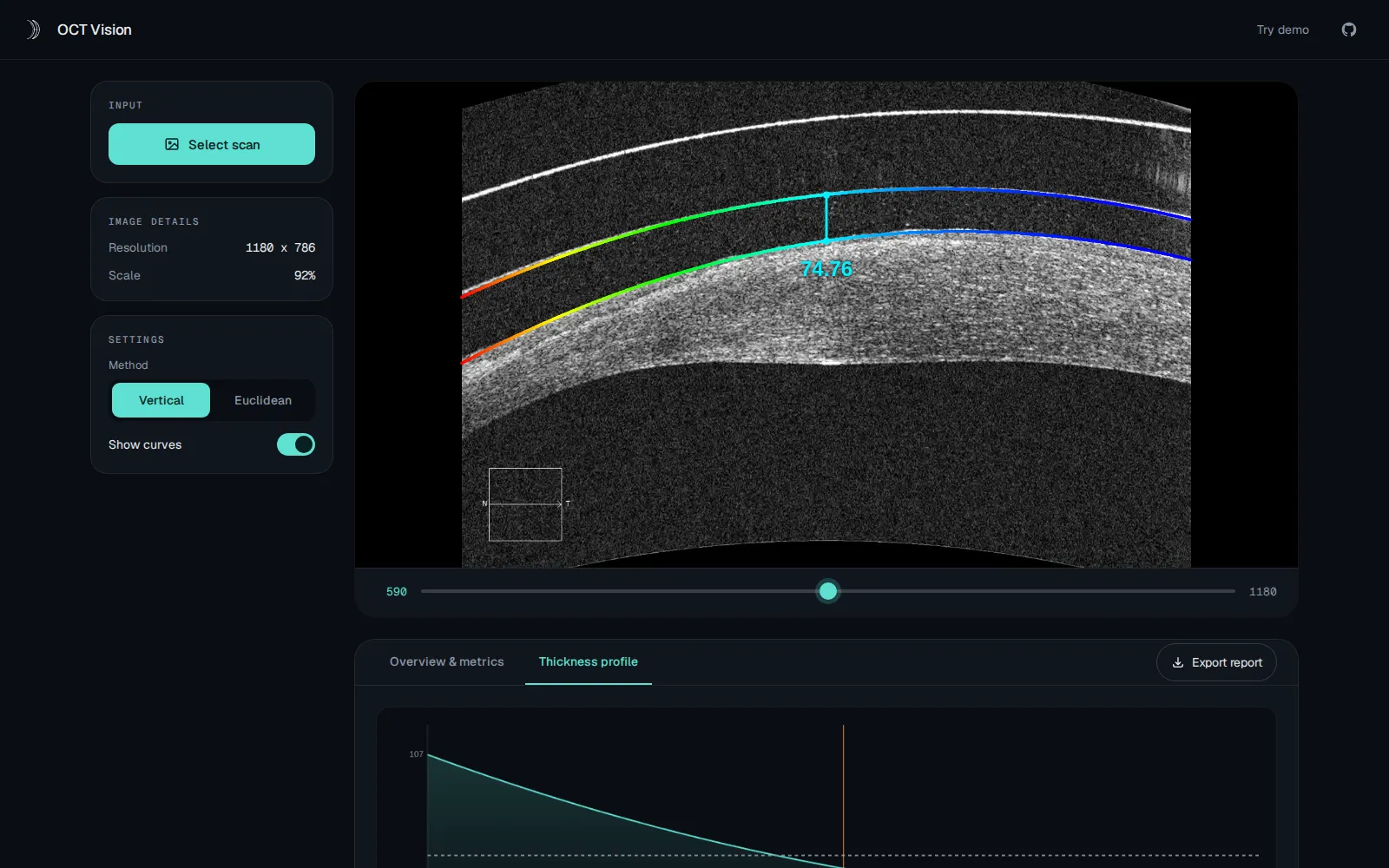Click the OCT Vision logo icon
1389x868 pixels.
[x=33, y=30]
